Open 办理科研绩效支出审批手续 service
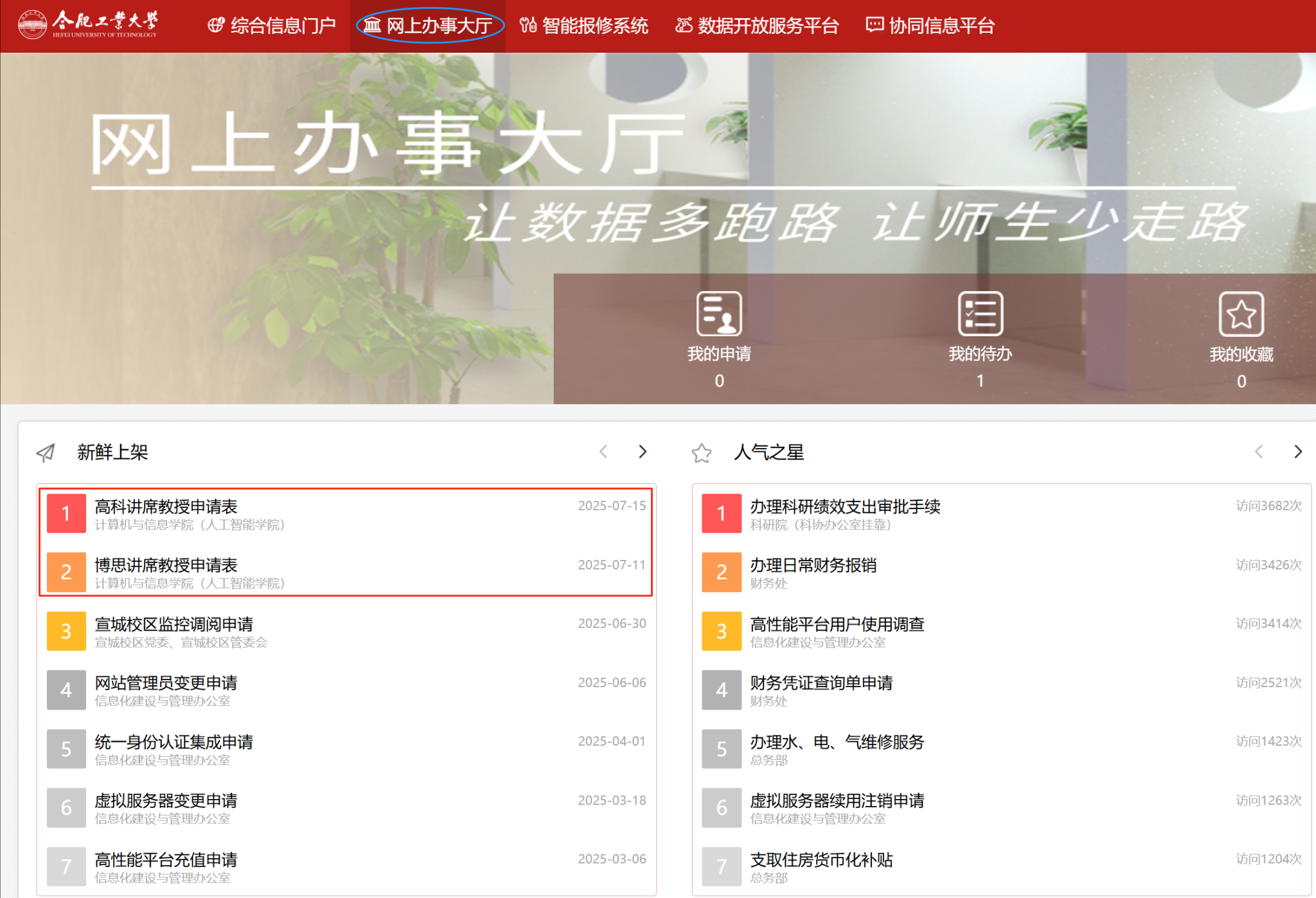The width and height of the screenshot is (1316, 898). point(845,507)
